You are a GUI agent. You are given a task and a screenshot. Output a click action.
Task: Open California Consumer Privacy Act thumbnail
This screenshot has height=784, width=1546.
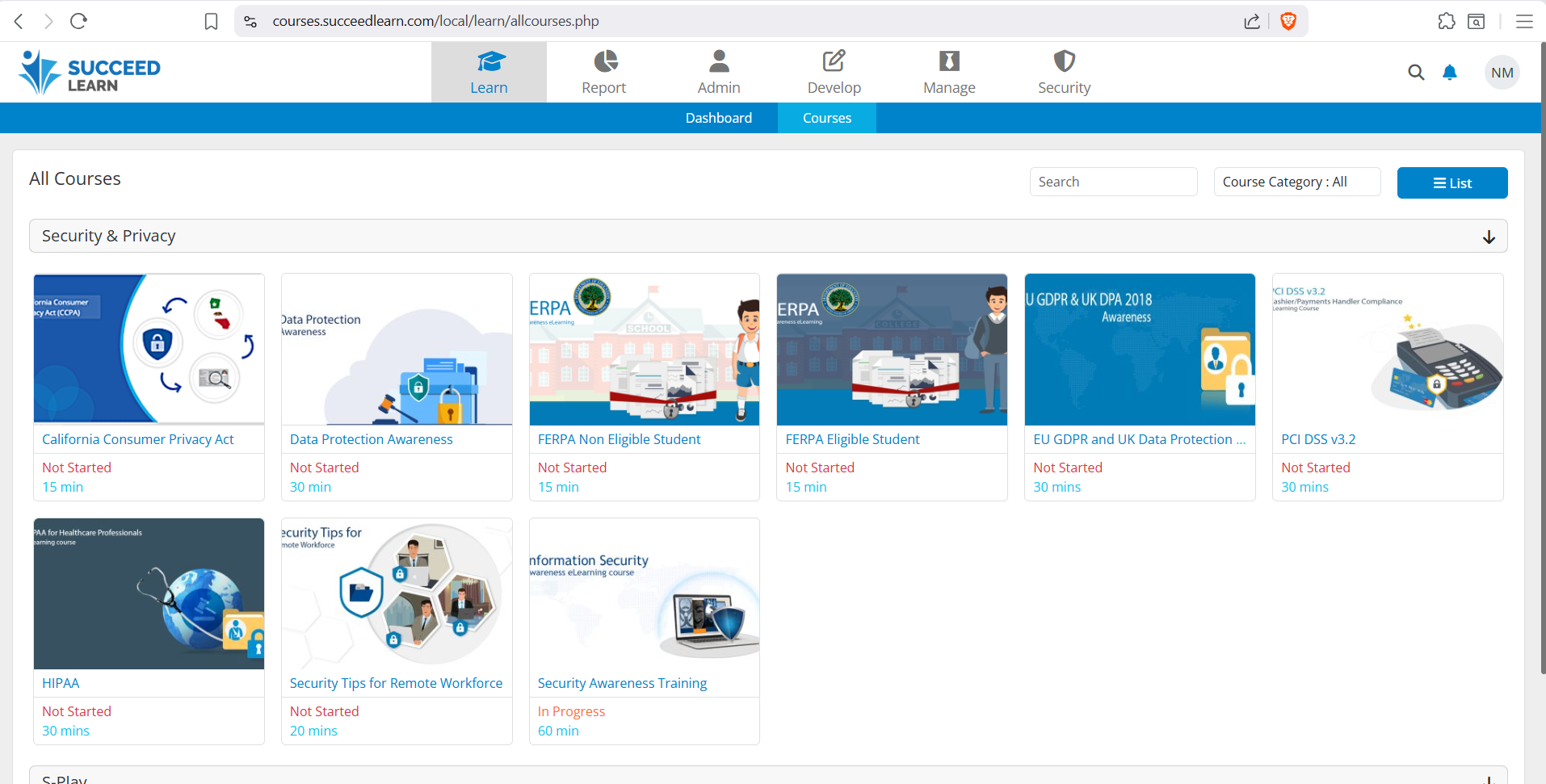click(149, 349)
